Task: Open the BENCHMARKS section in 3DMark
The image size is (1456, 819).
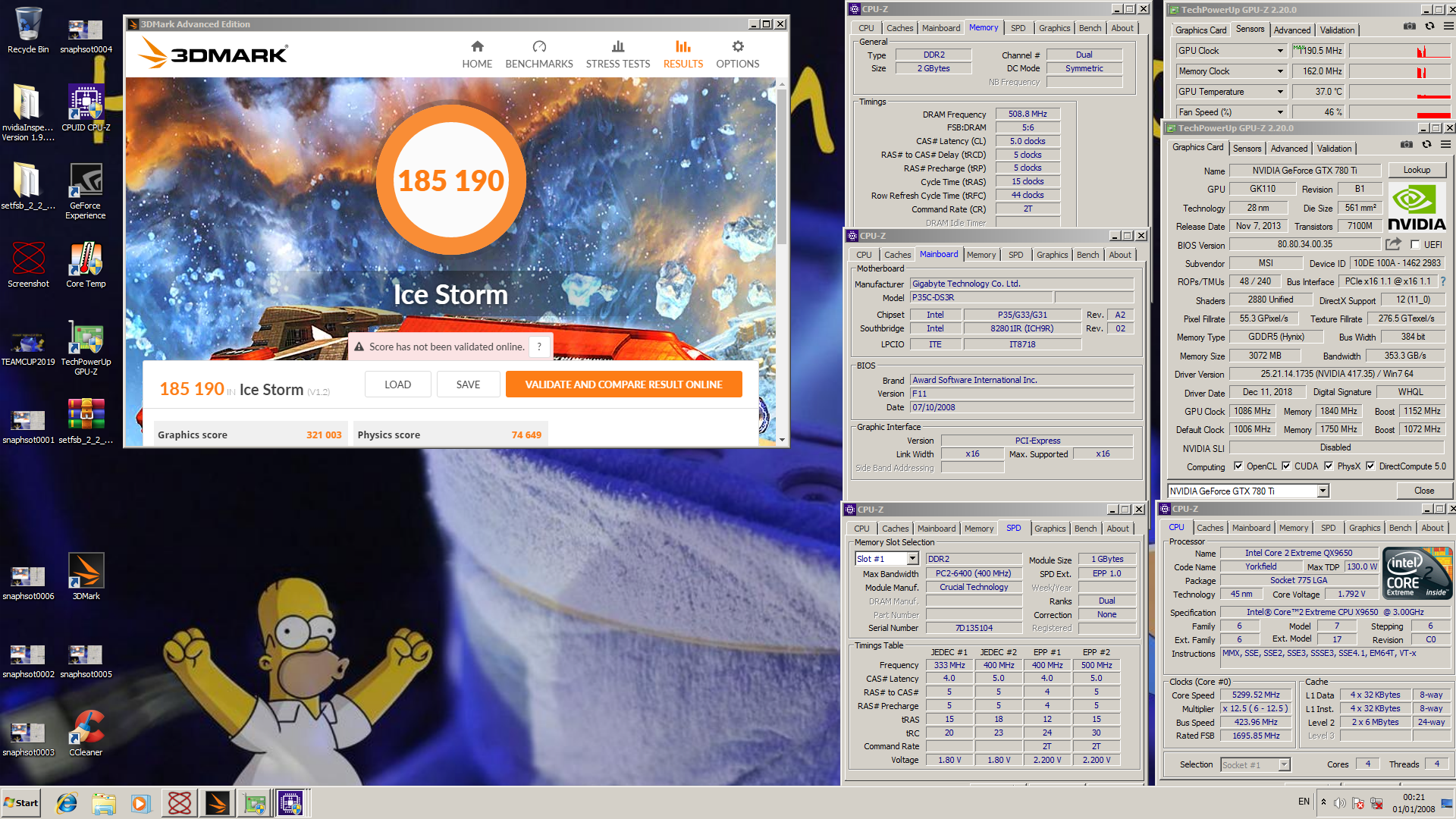Action: point(539,55)
